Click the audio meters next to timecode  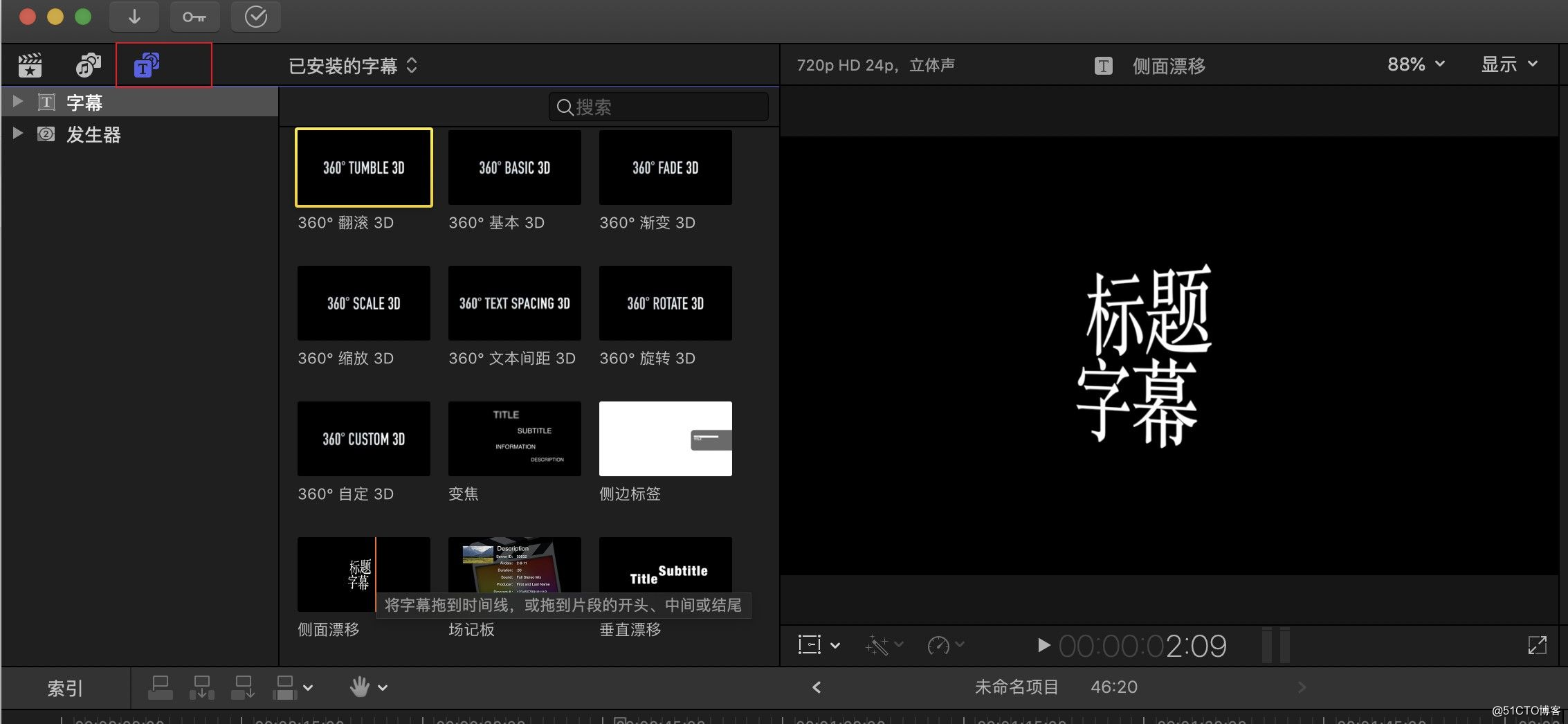click(x=1275, y=645)
